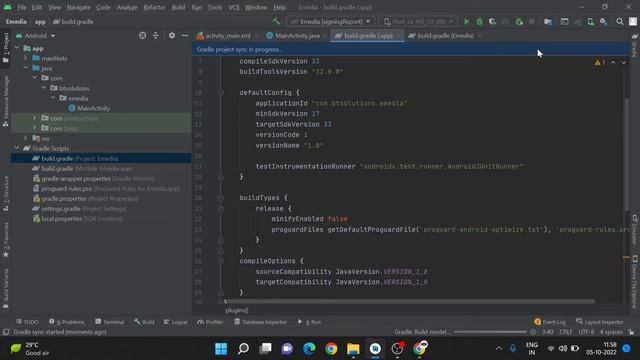The height and width of the screenshot is (360, 640).
Task: Open Windows Start menu
Action: point(221,349)
